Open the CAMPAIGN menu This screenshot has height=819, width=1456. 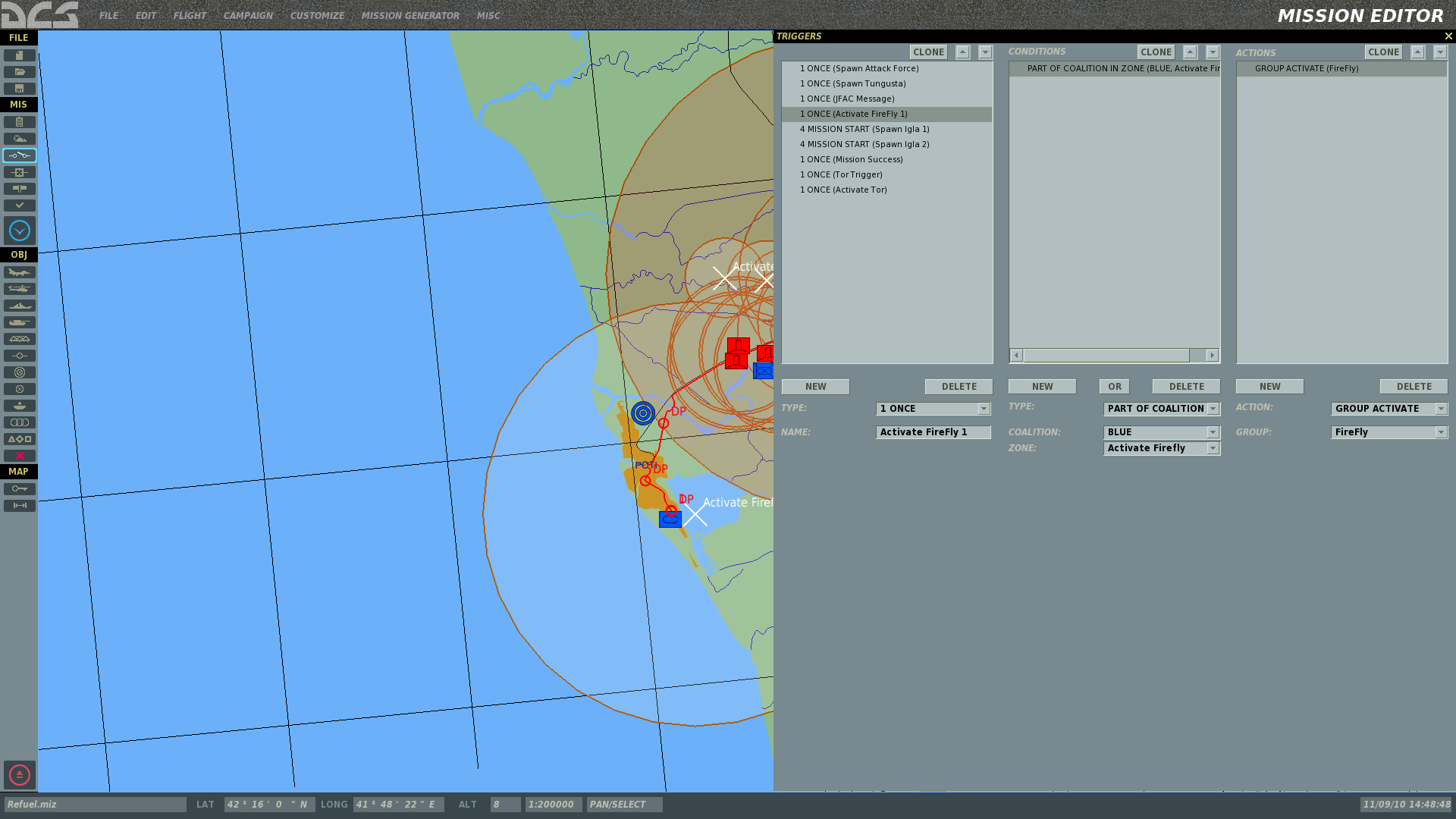click(x=248, y=16)
